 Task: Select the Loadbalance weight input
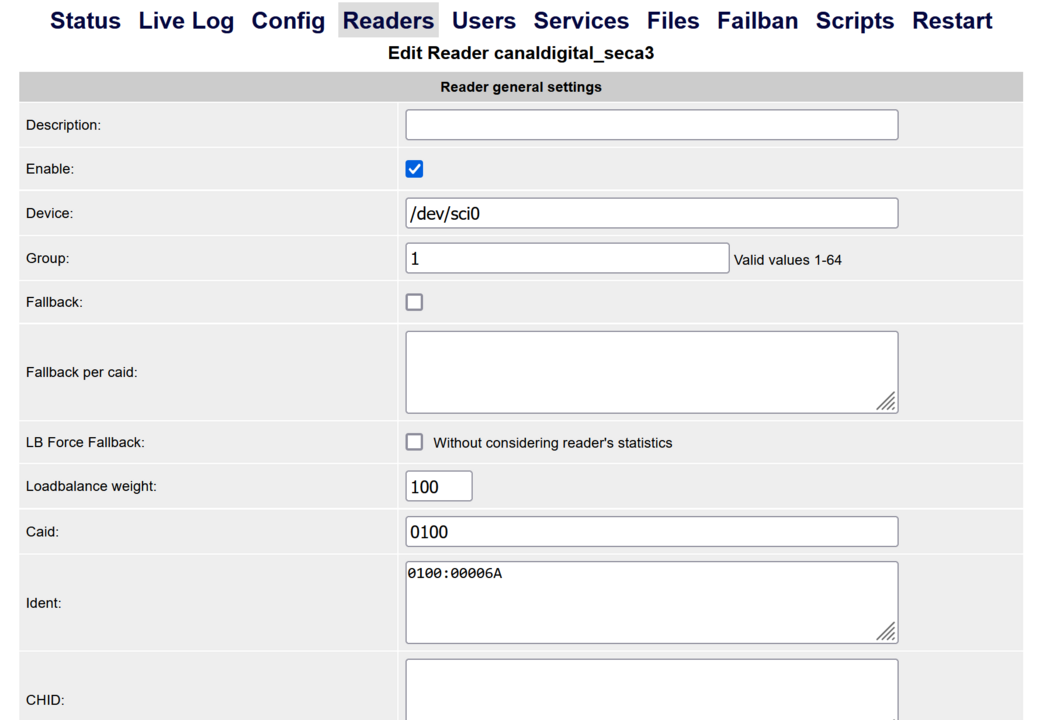click(x=438, y=487)
